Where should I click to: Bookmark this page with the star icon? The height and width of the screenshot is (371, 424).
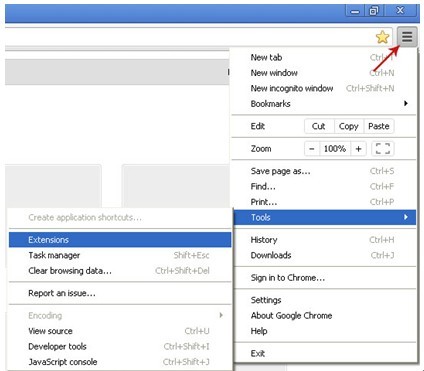coord(382,37)
